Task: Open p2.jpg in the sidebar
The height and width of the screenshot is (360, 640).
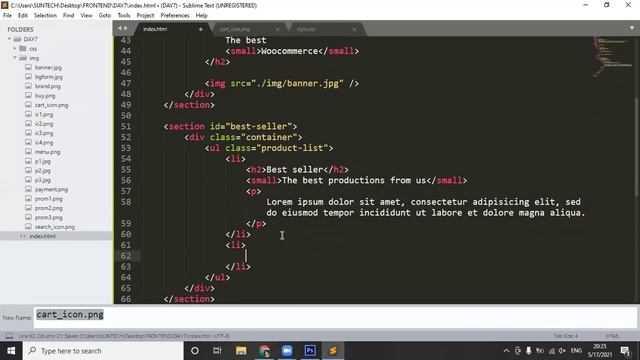Action: [43, 171]
